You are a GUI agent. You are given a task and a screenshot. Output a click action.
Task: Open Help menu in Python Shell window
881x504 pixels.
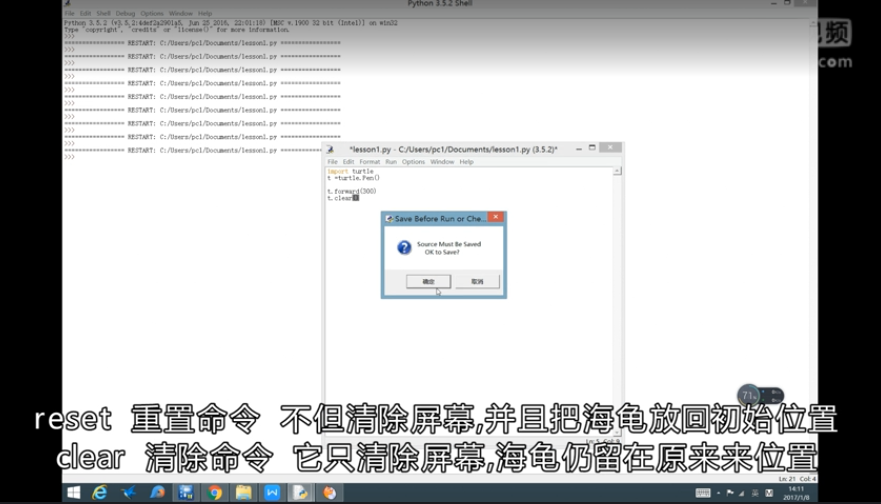coord(205,13)
